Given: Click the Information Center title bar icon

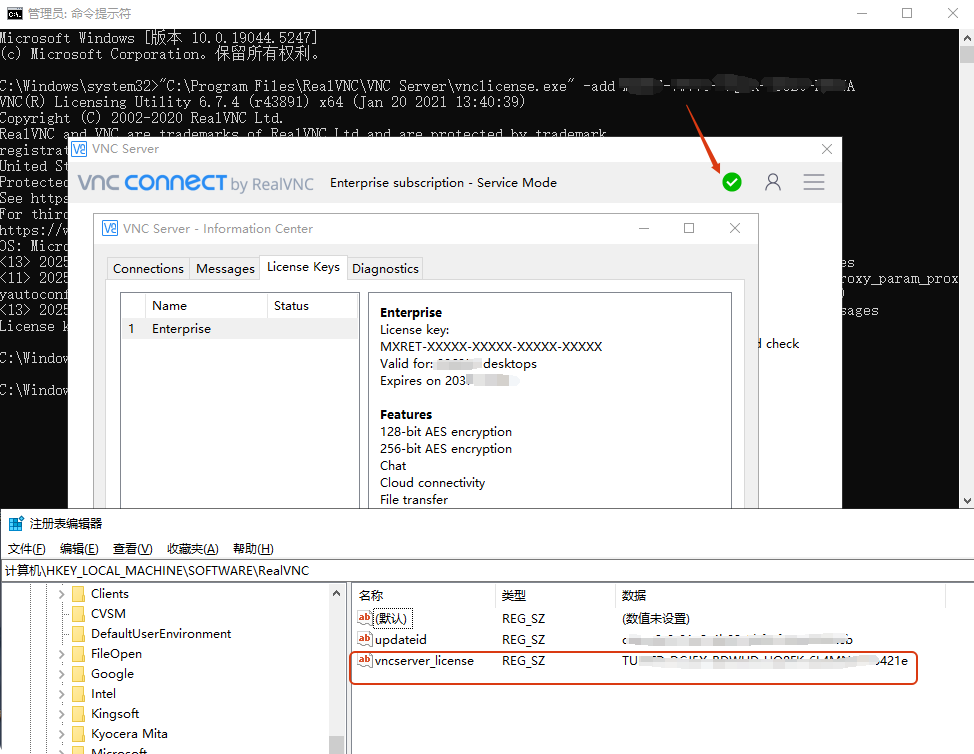Looking at the screenshot, I should [x=110, y=229].
